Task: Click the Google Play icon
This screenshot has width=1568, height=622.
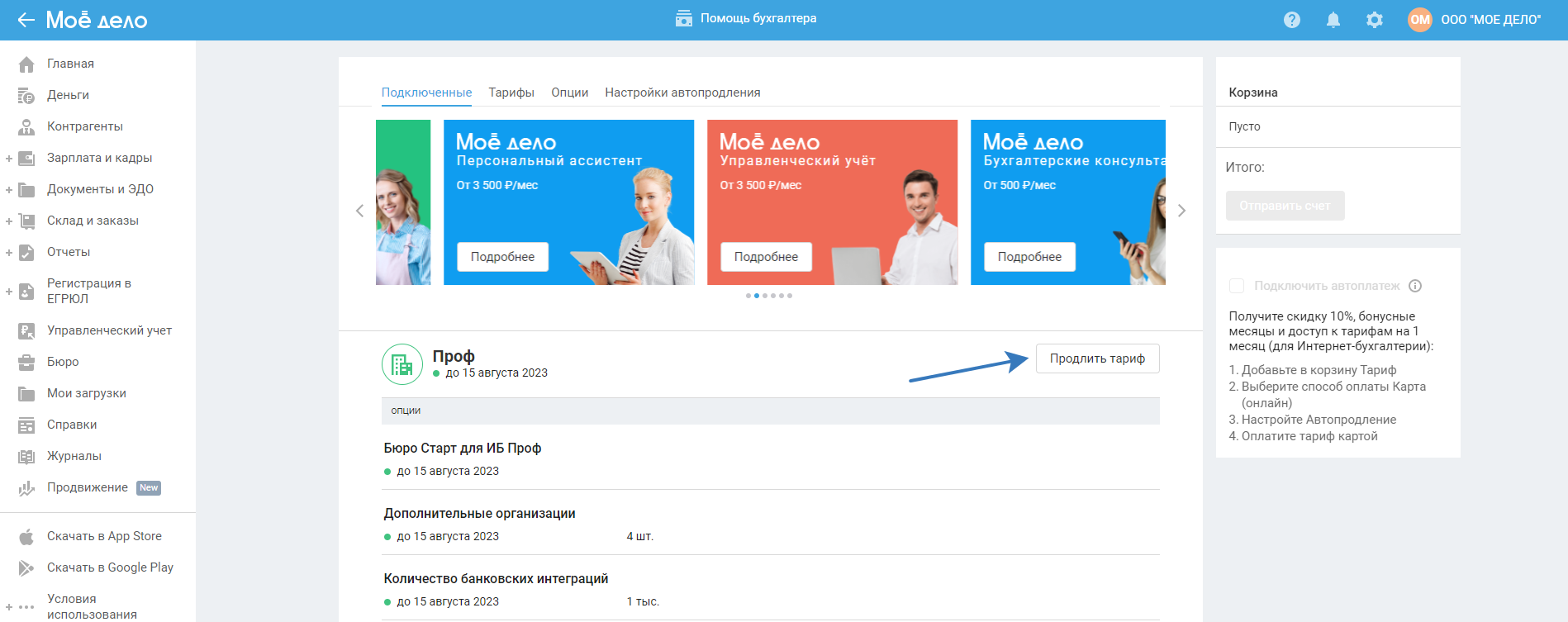Action: point(26,568)
